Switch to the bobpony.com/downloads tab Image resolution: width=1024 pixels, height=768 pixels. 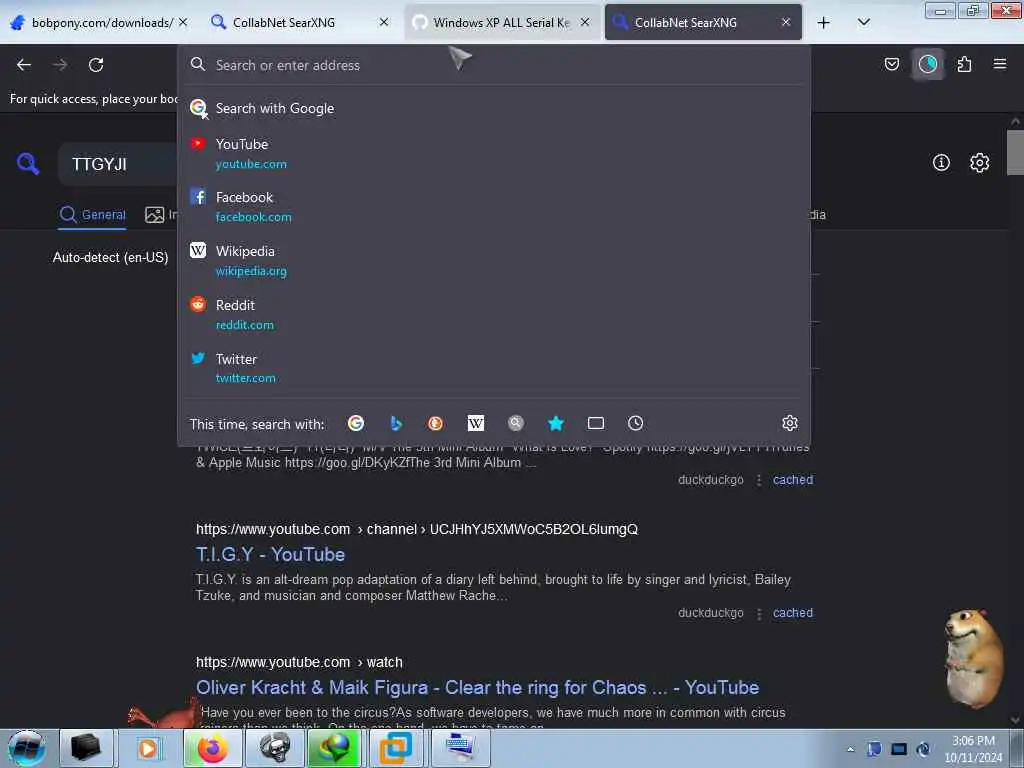[x=99, y=22]
